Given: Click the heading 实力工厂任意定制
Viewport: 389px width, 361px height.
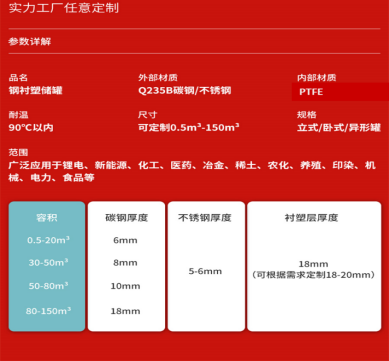Looking at the screenshot, I should (64, 8).
